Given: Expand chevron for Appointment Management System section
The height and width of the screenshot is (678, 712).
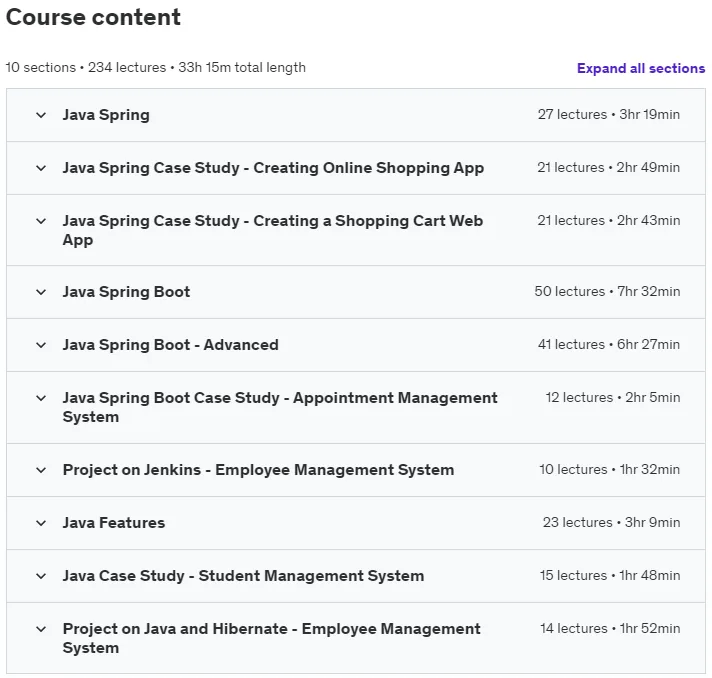Looking at the screenshot, I should click(41, 398).
